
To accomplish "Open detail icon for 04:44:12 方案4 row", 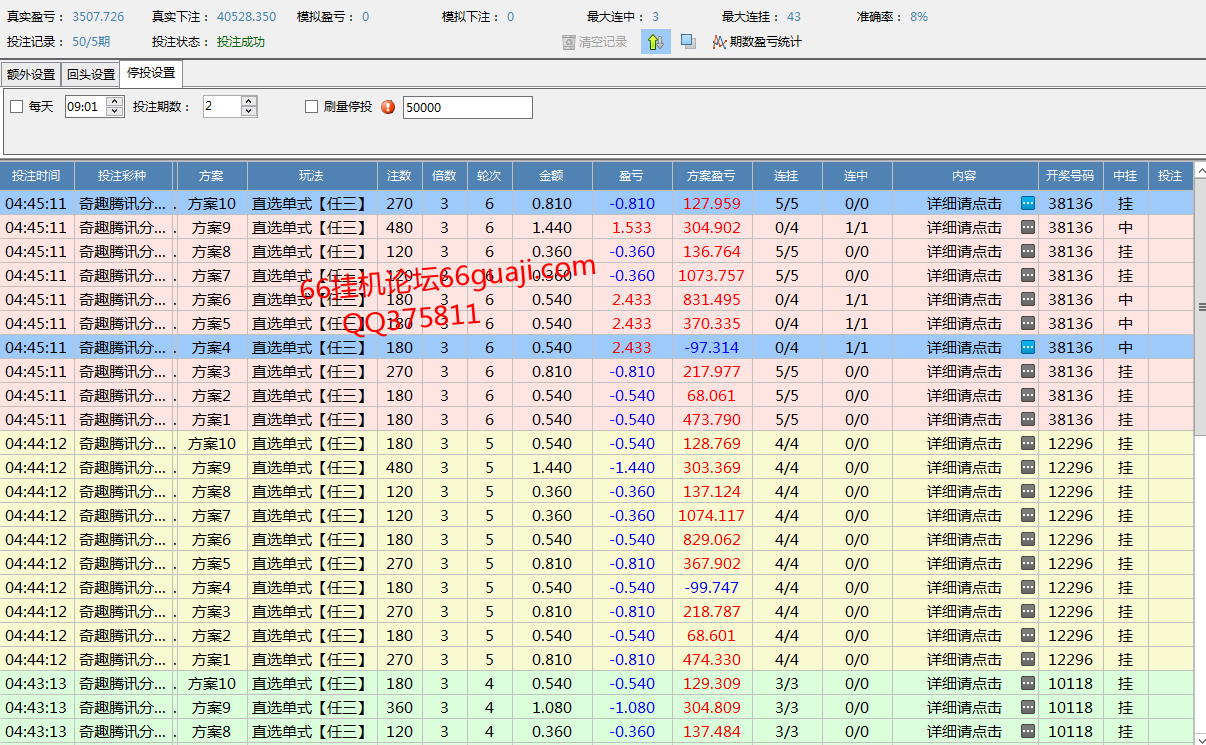I will click(1028, 587).
